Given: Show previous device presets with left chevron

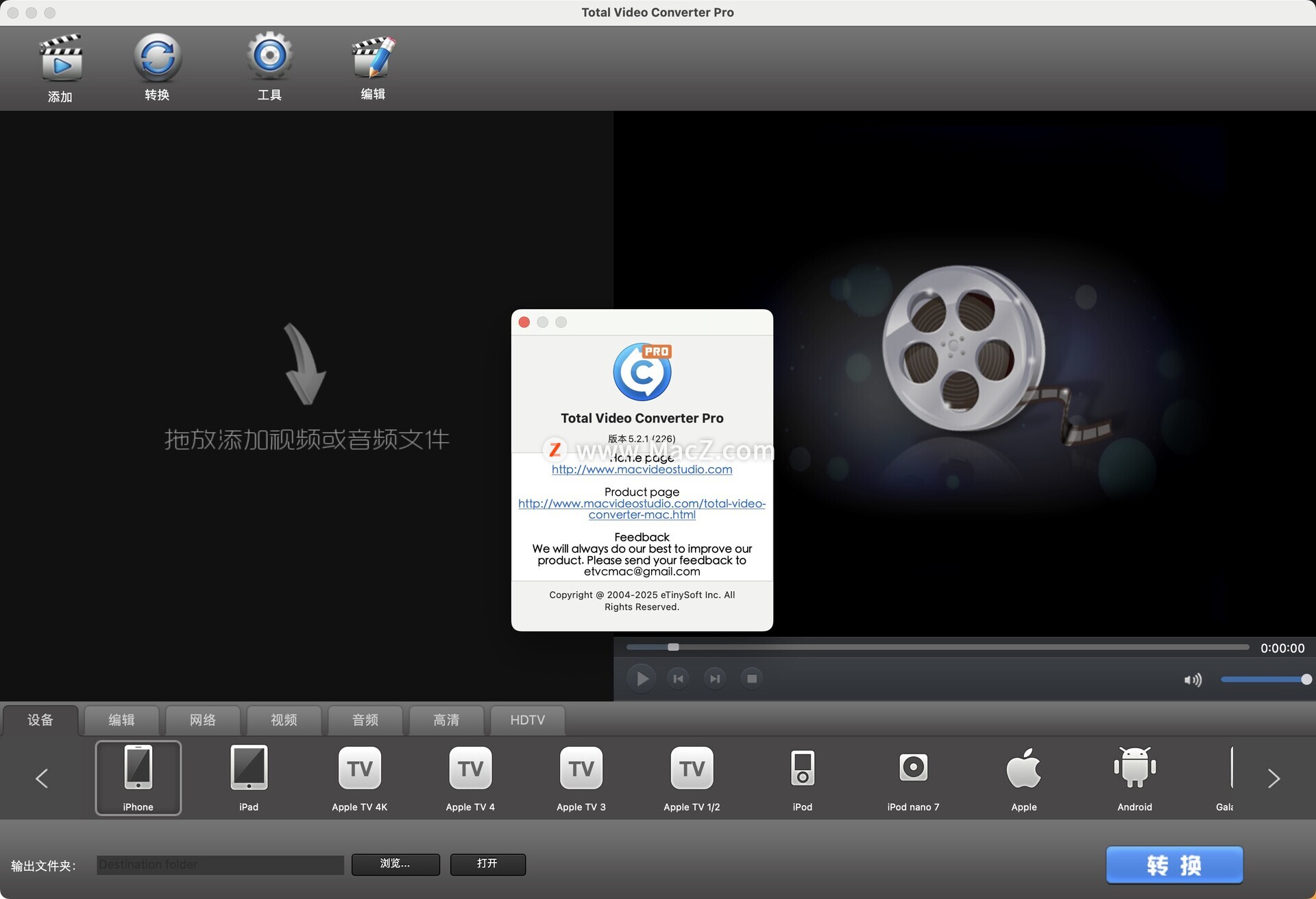Looking at the screenshot, I should 42,778.
